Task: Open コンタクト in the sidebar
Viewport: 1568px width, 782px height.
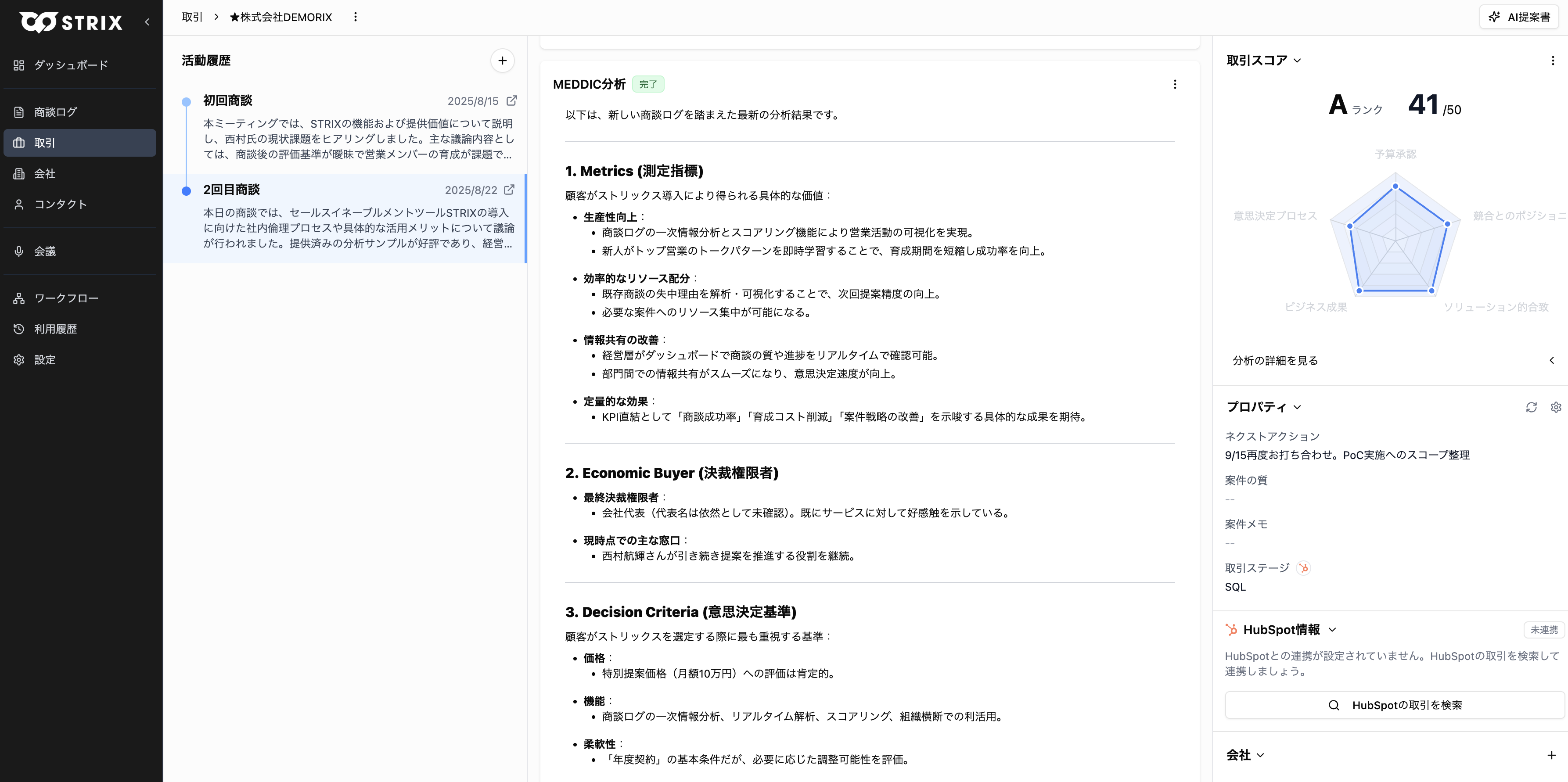Action: (x=80, y=204)
